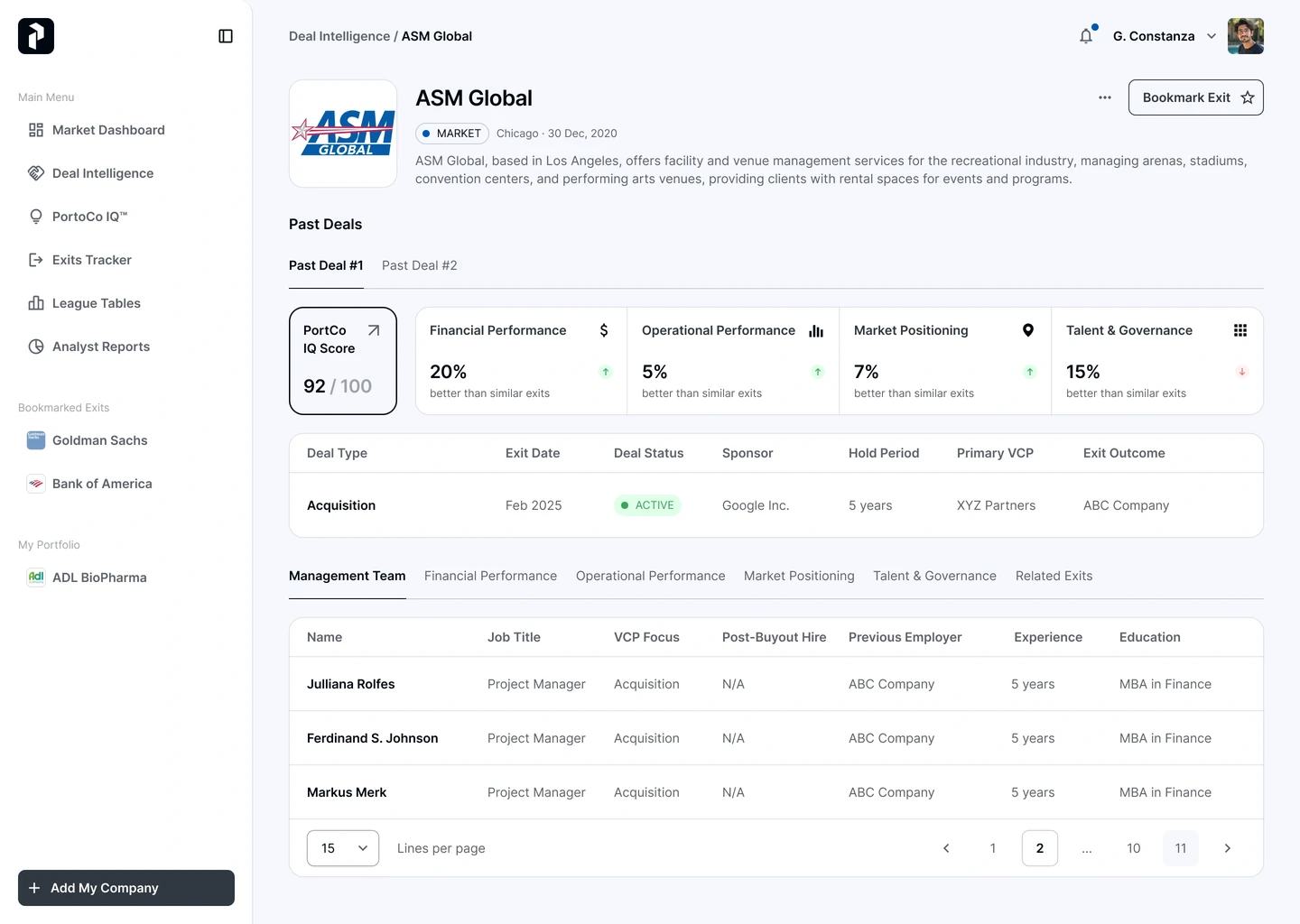Click Deal Intelligence breadcrumb link

(x=339, y=36)
